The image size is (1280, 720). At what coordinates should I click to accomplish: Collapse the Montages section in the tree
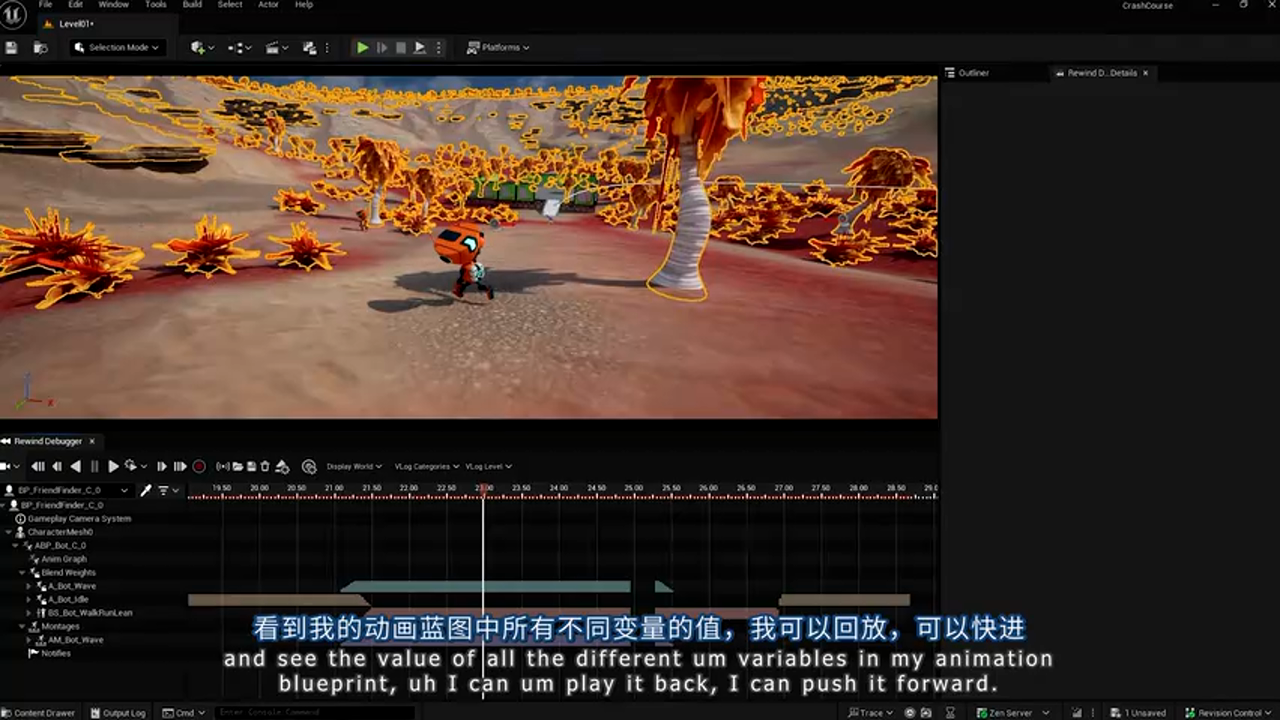(22, 626)
